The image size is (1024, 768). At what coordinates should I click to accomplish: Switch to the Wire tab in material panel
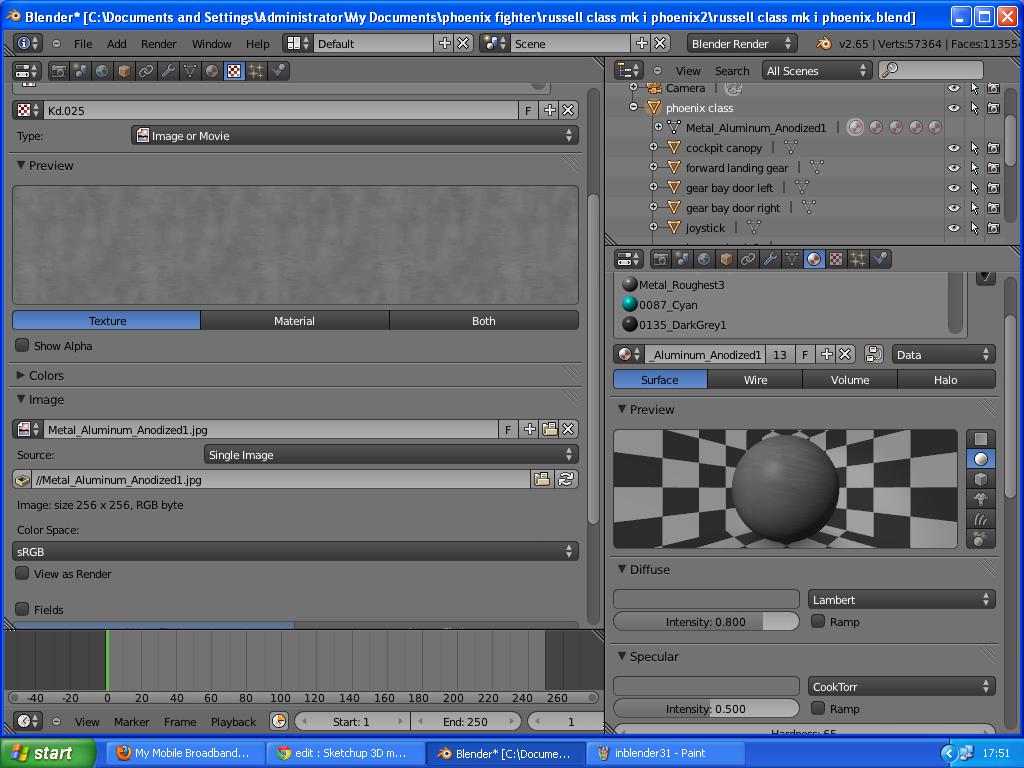755,379
